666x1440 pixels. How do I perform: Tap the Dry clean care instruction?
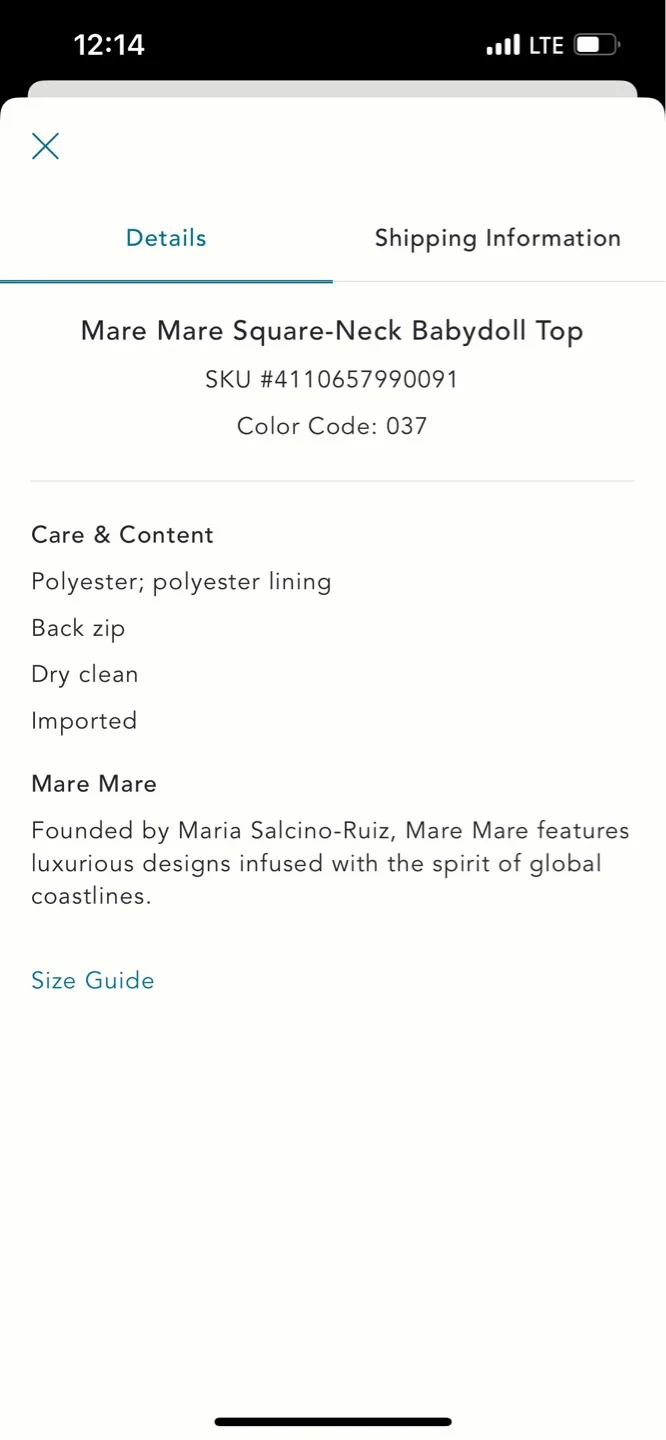(x=85, y=674)
